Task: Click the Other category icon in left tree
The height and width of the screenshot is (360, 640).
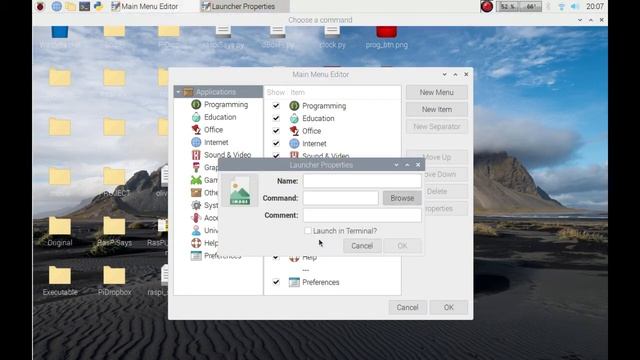Action: (196, 193)
